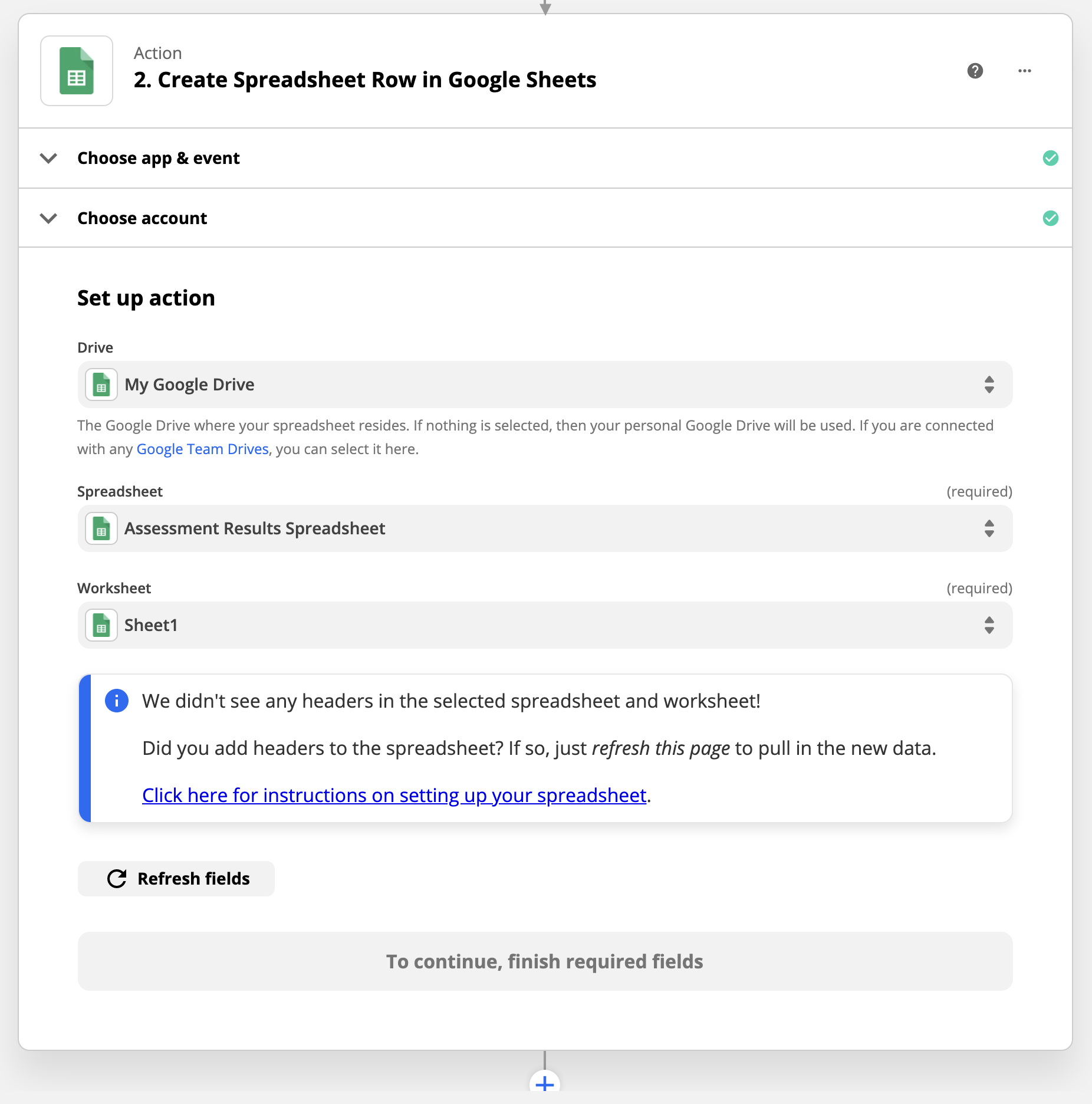Open the three-dot more options menu
The image size is (1092, 1104).
pyautogui.click(x=1025, y=71)
